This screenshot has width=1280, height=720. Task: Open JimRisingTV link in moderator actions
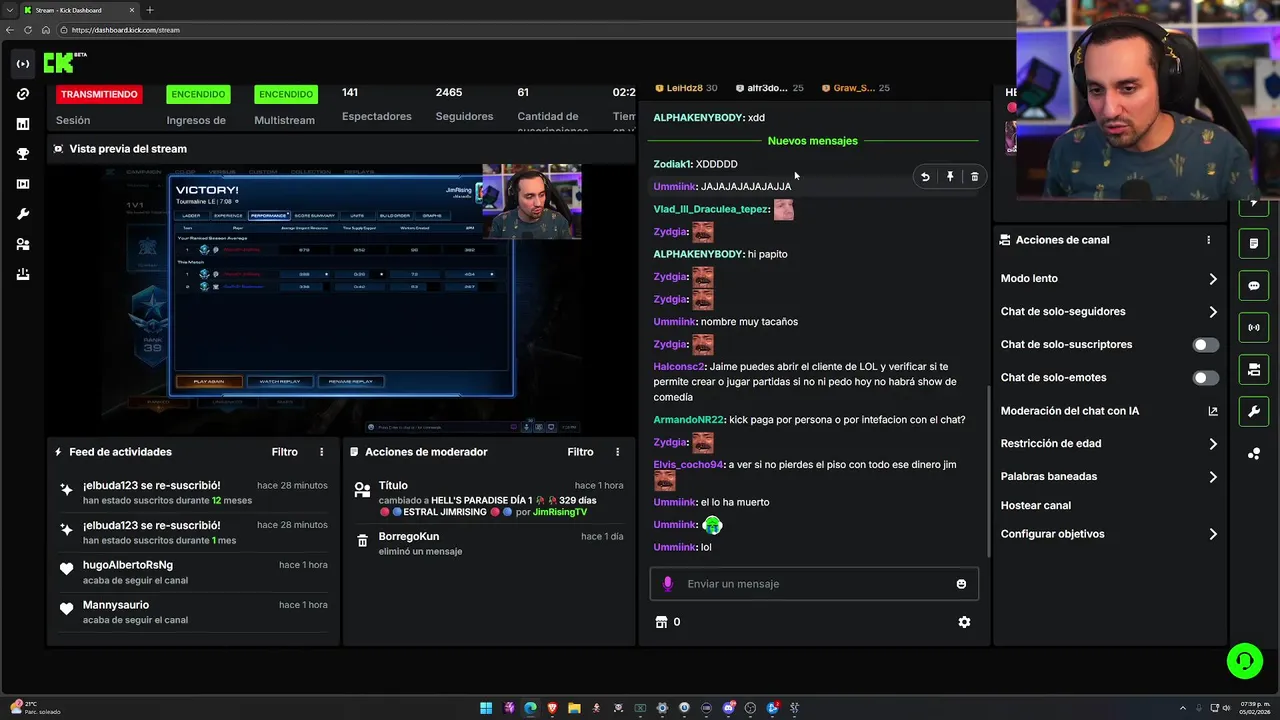[x=560, y=512]
